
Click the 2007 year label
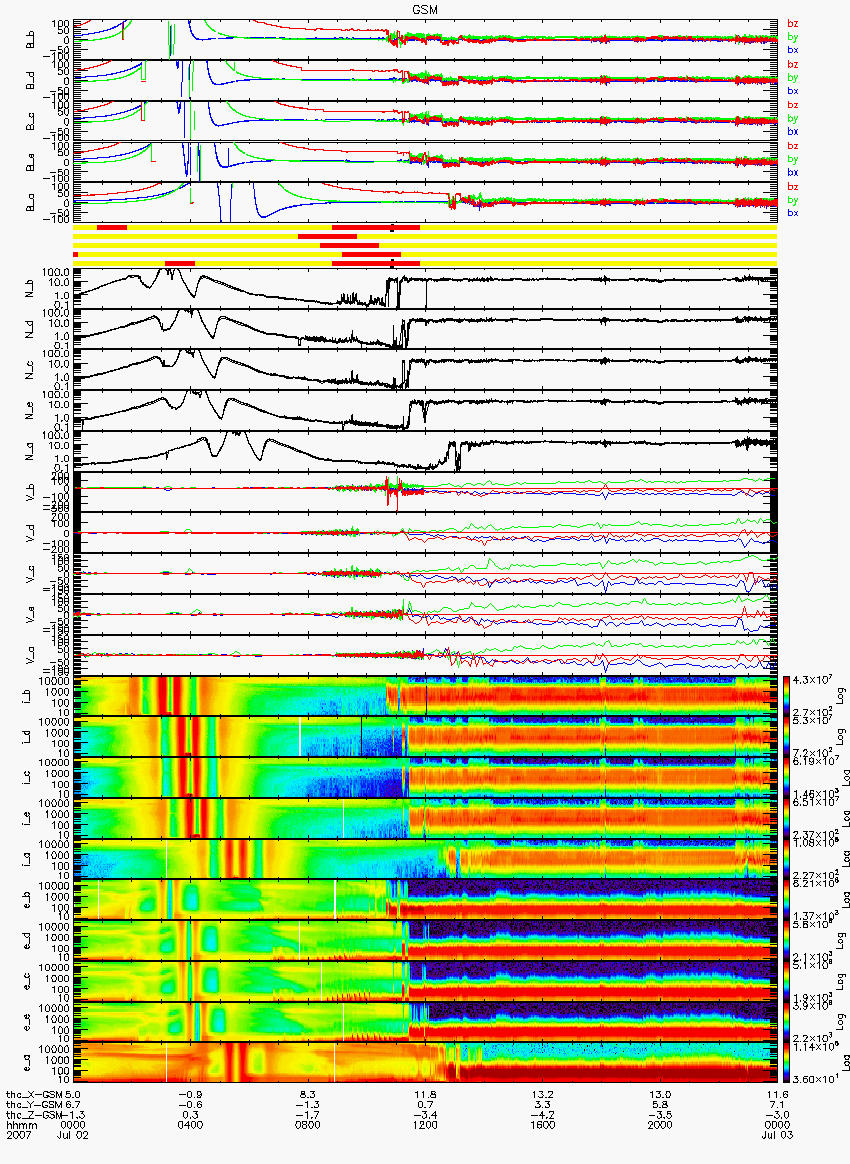tap(19, 1135)
